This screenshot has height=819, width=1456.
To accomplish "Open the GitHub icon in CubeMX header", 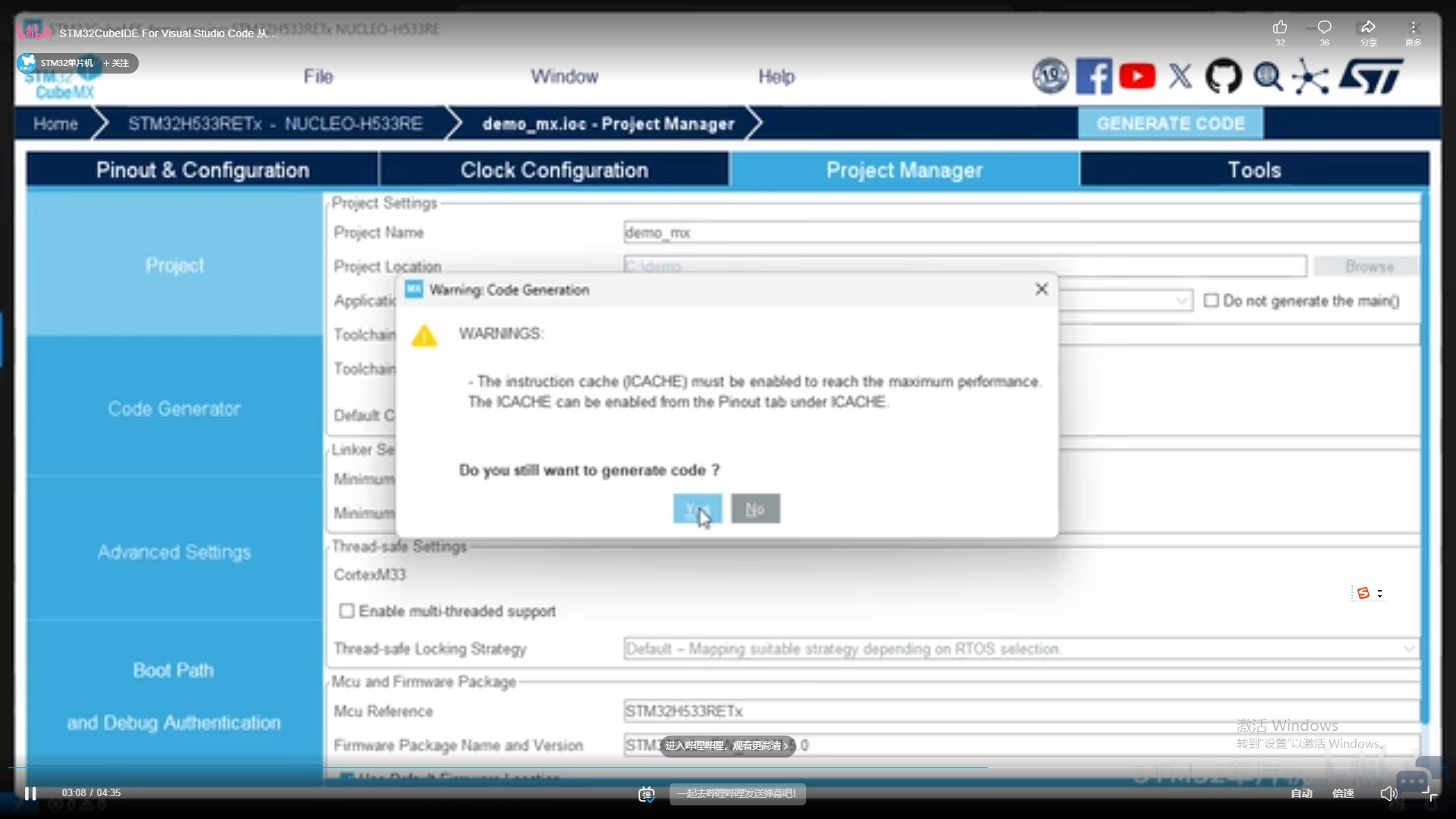I will pos(1223,77).
